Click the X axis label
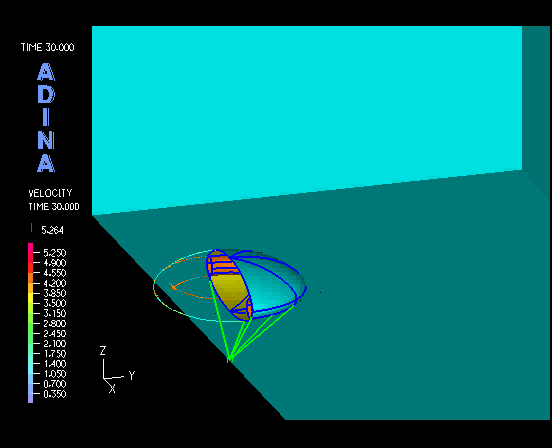Viewport: 552px width, 448px height. [x=112, y=389]
